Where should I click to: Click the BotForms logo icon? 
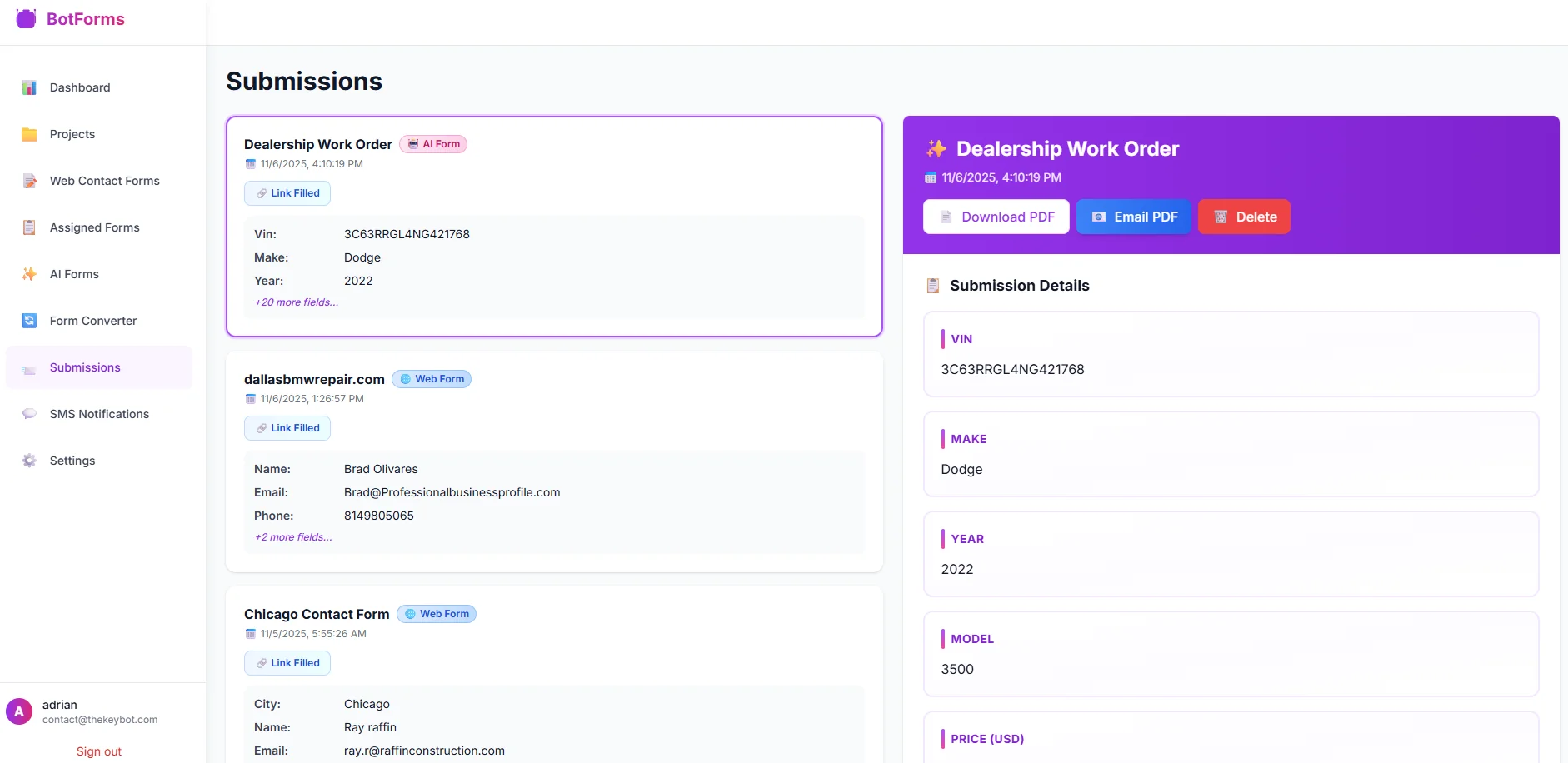(26, 18)
